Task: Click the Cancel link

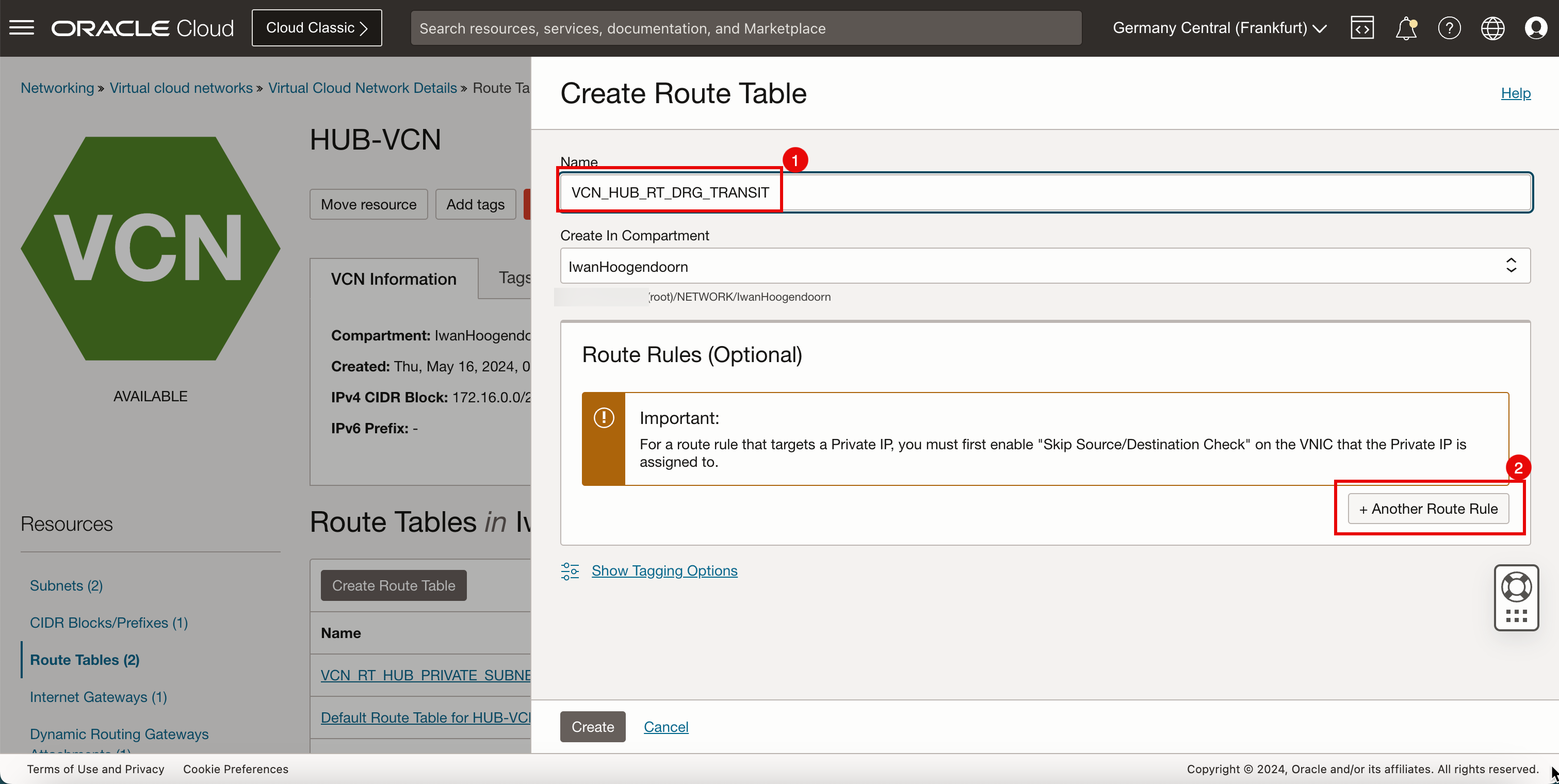Action: coord(666,726)
